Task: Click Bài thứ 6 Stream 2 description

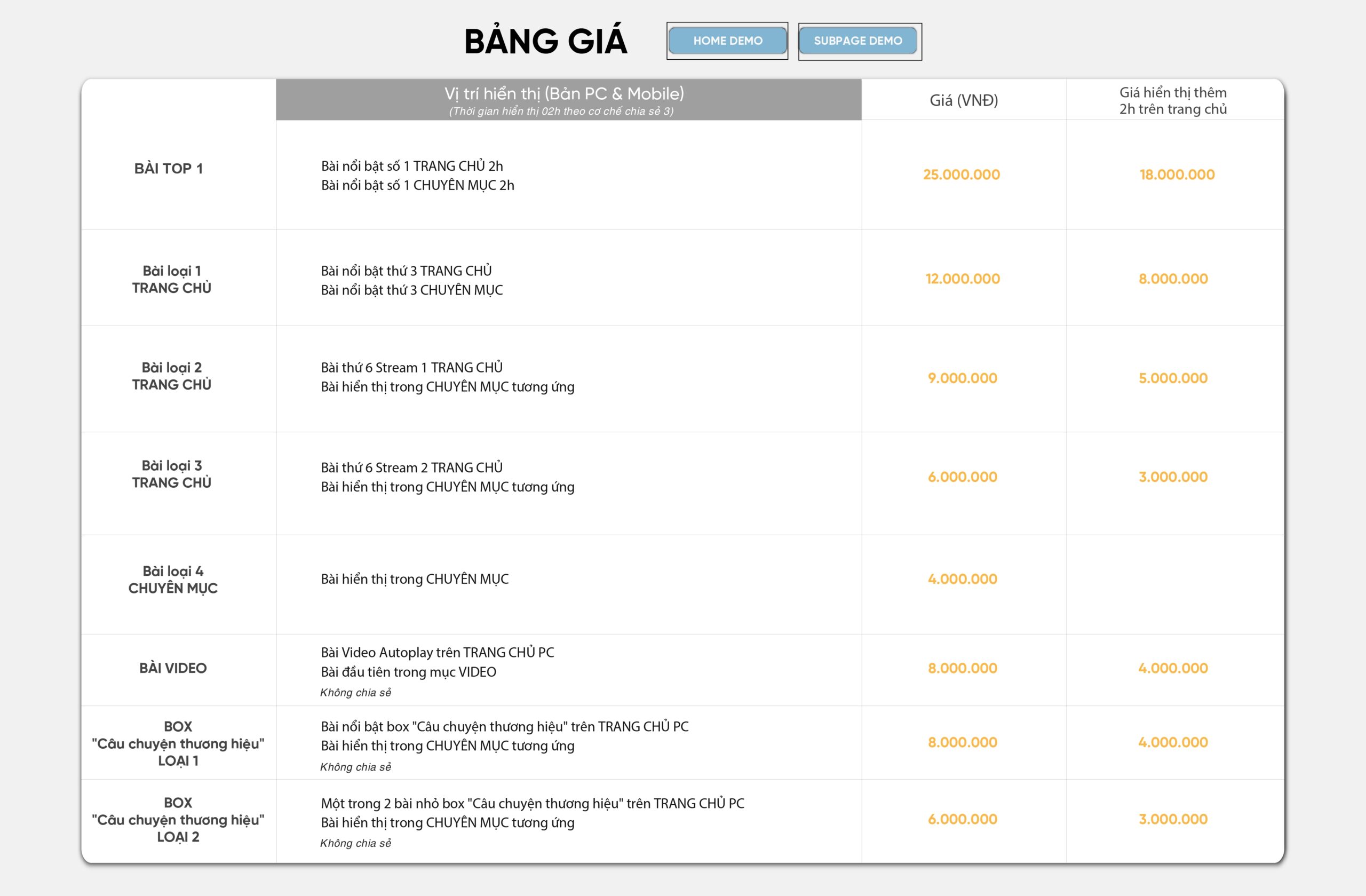Action: [411, 468]
